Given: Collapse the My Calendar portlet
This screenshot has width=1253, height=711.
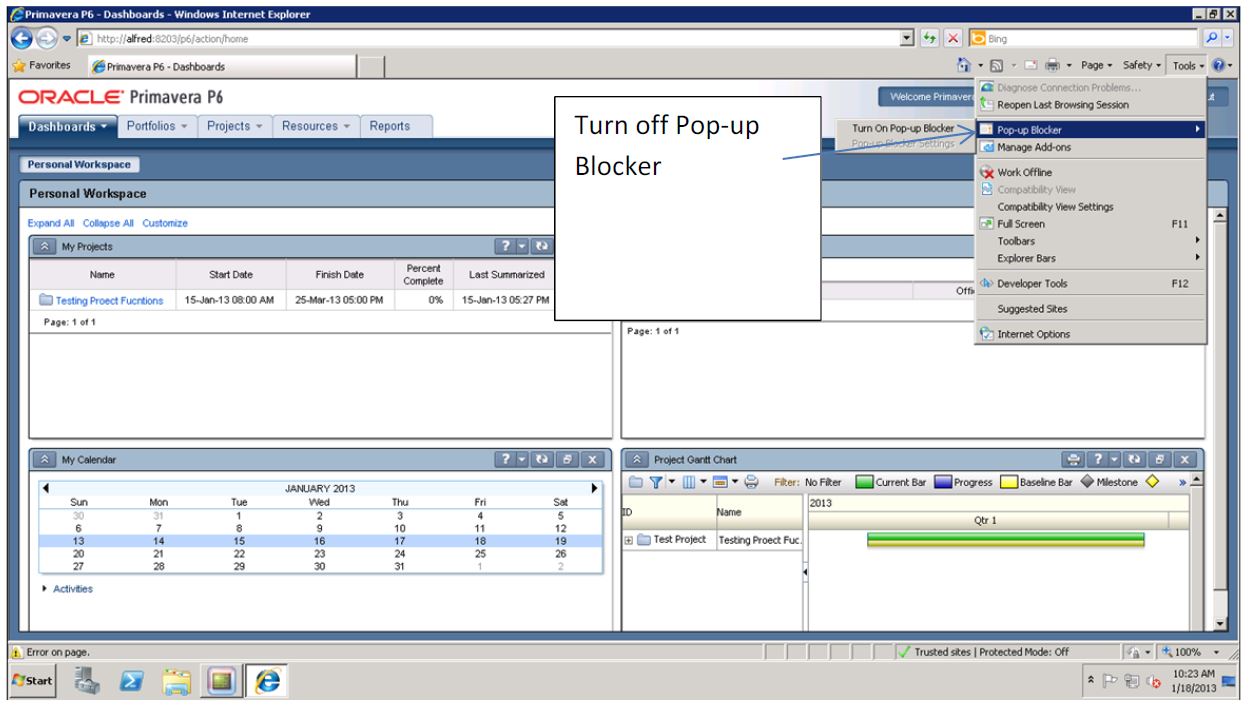Looking at the screenshot, I should tap(45, 459).
